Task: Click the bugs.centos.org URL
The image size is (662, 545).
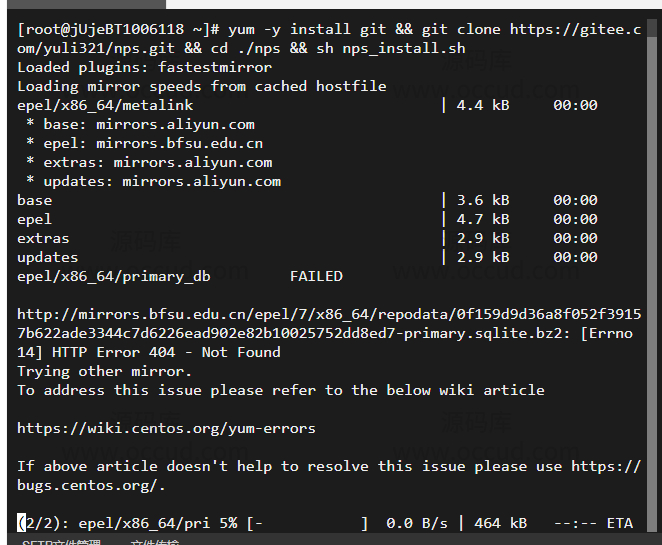Action: click(x=91, y=485)
